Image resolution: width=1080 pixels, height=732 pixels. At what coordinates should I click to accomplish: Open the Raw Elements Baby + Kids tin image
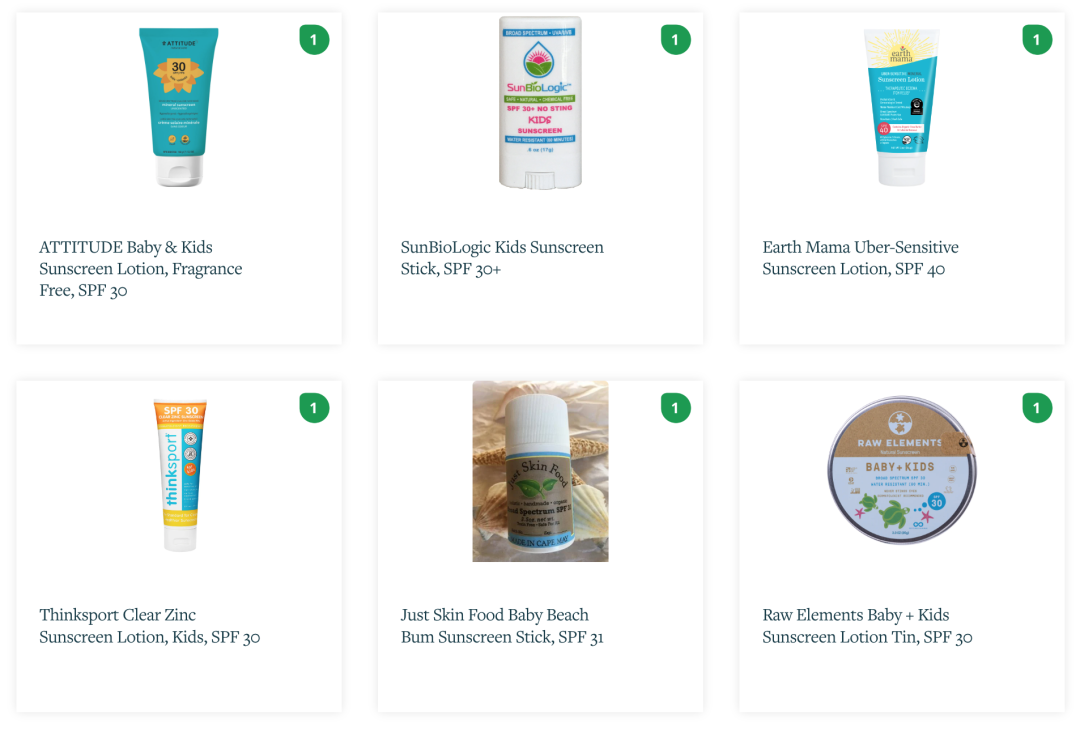[x=902, y=470]
